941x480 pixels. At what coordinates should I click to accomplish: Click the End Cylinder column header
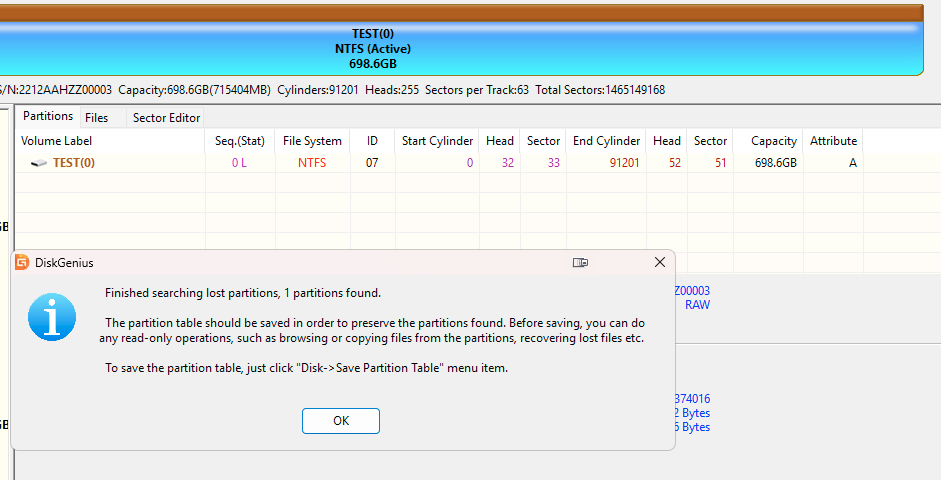tap(606, 141)
